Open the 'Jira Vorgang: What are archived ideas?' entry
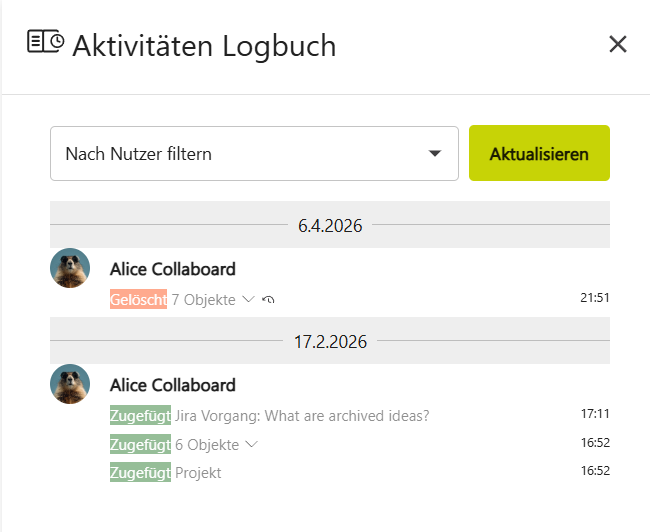Screen dimensions: 650x532 point(302,415)
